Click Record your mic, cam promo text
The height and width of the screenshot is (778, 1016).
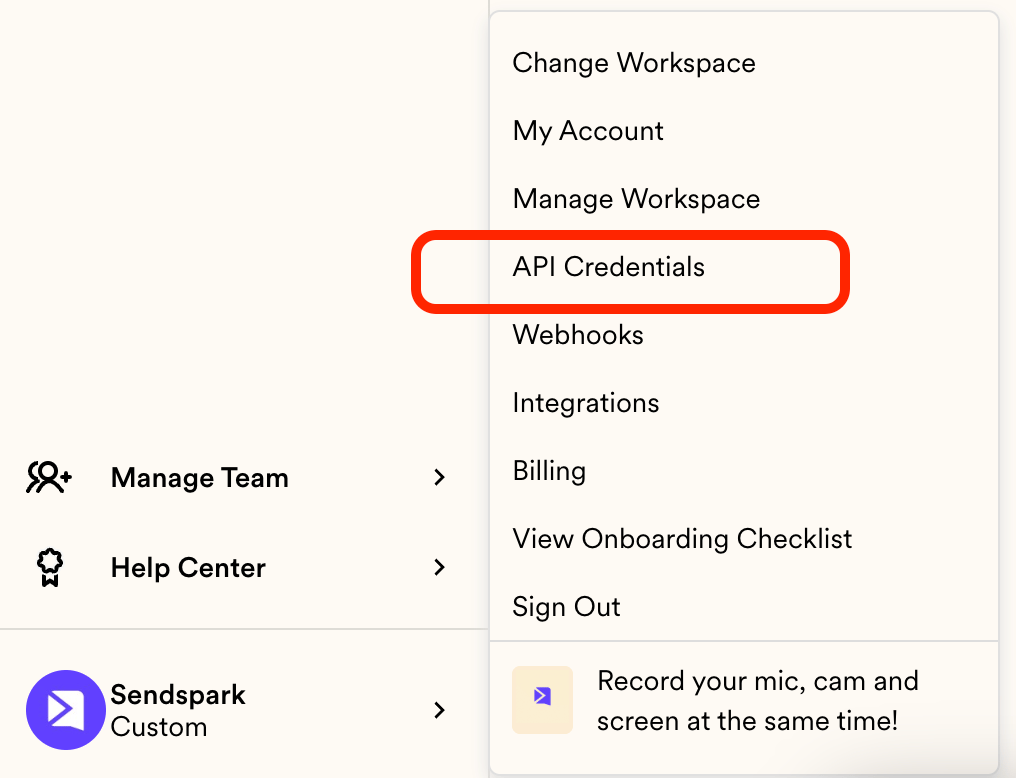758,701
